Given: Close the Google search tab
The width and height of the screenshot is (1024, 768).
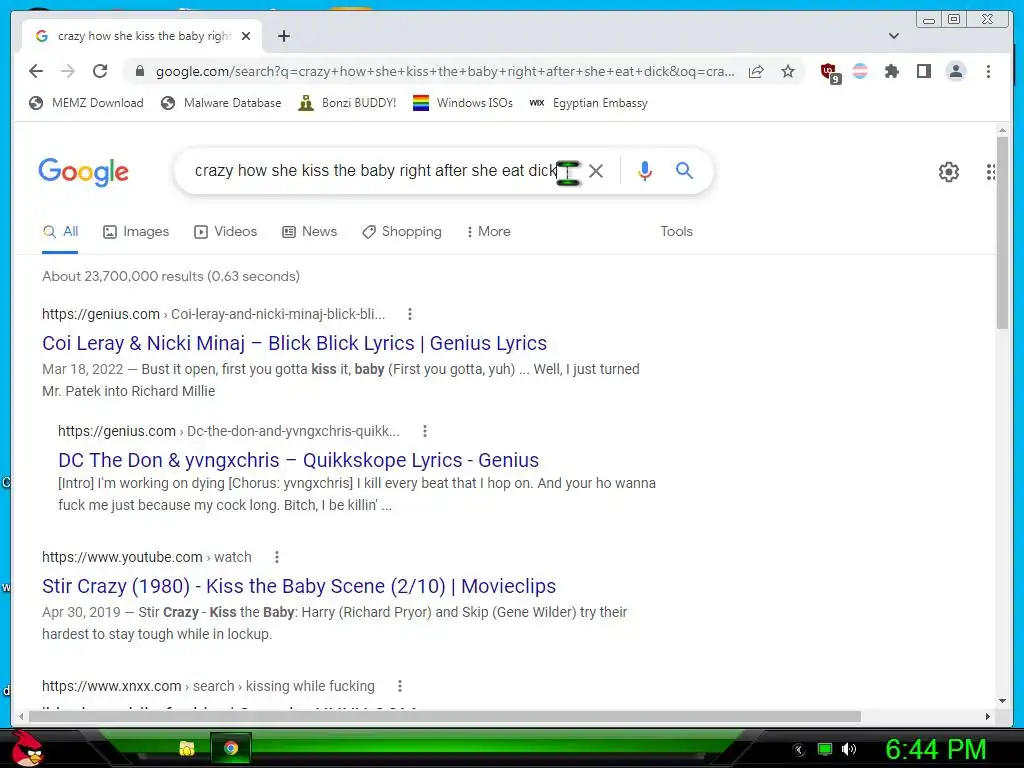Looking at the screenshot, I should coord(246,36).
